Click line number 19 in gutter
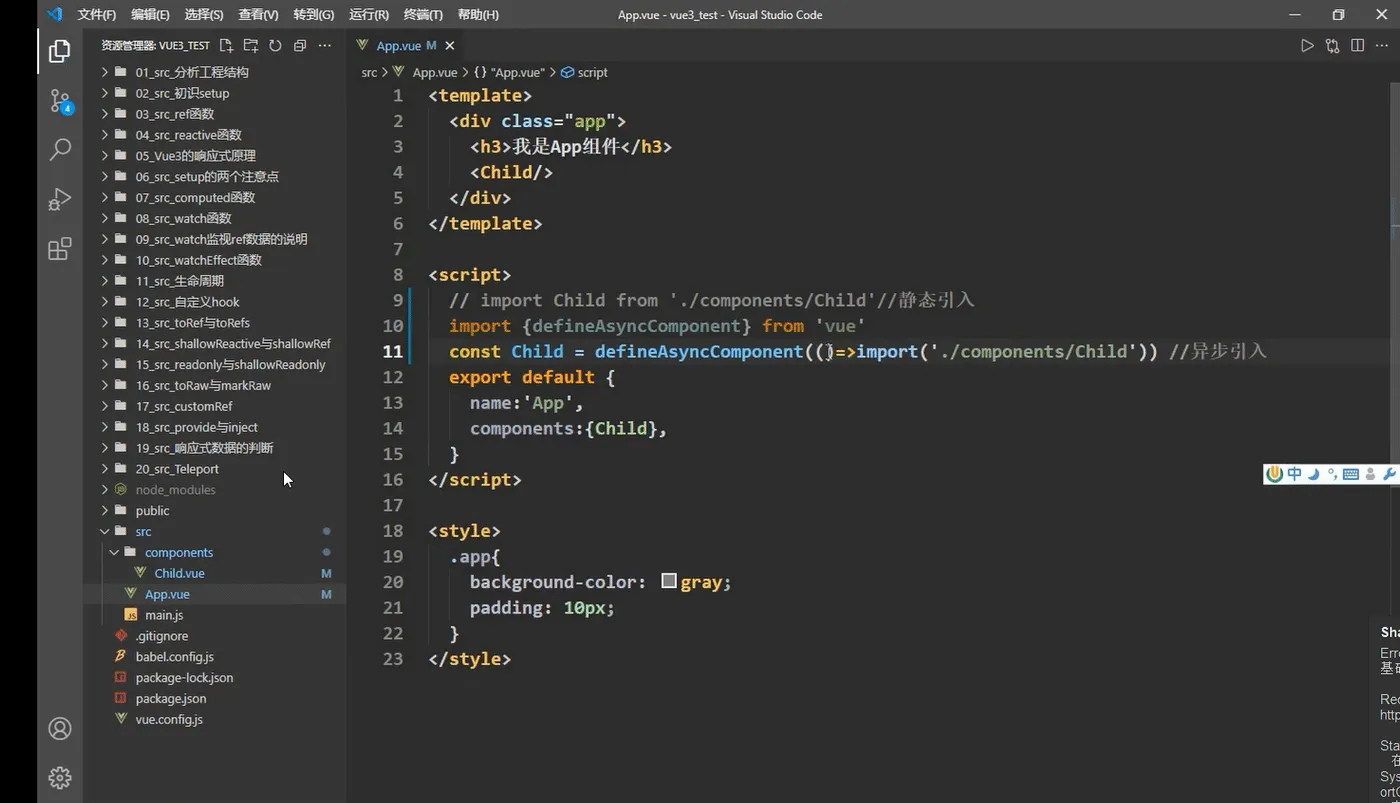The height and width of the screenshot is (803, 1400). (392, 556)
